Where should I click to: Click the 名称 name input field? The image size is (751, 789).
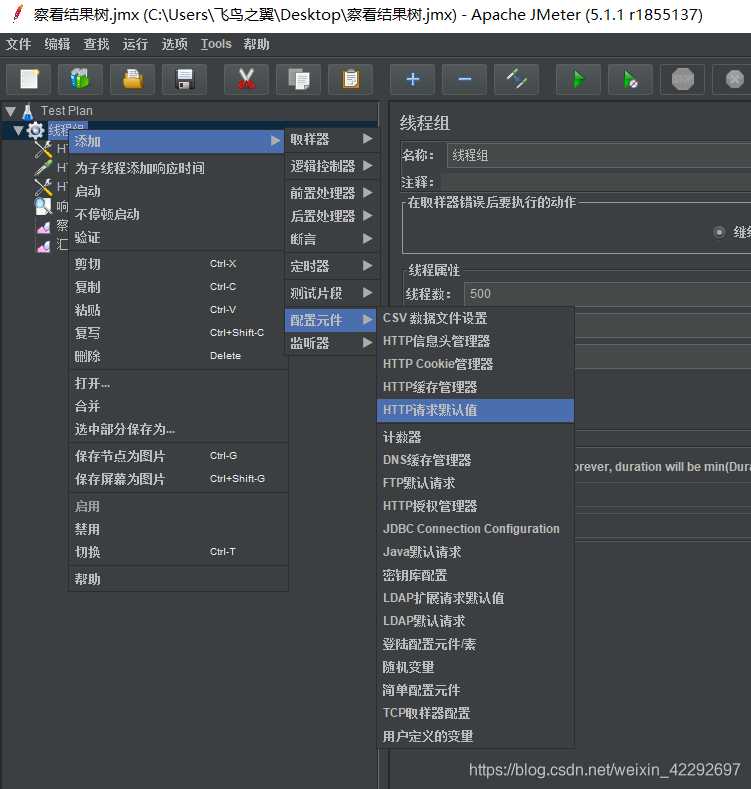click(x=599, y=155)
